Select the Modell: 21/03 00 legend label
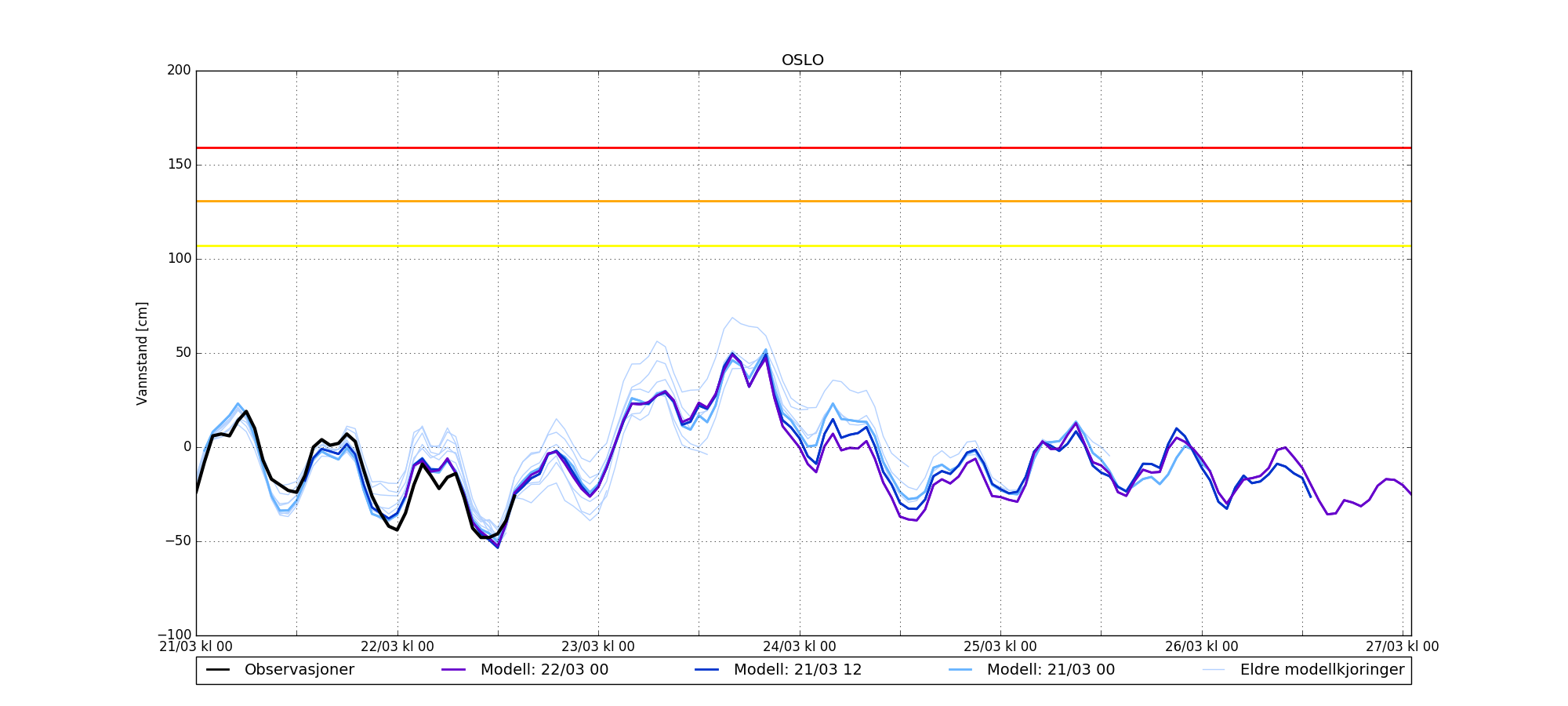This screenshot has width=1568, height=706. click(1051, 670)
